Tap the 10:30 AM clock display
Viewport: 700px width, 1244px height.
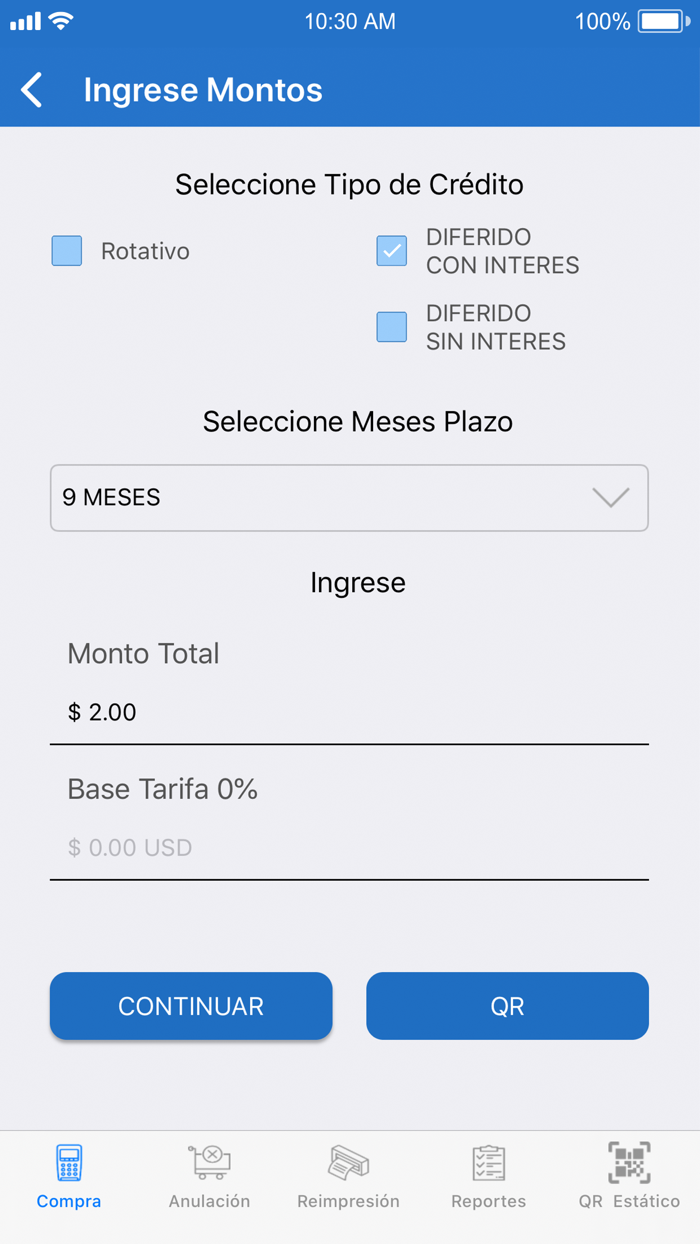coord(349,20)
